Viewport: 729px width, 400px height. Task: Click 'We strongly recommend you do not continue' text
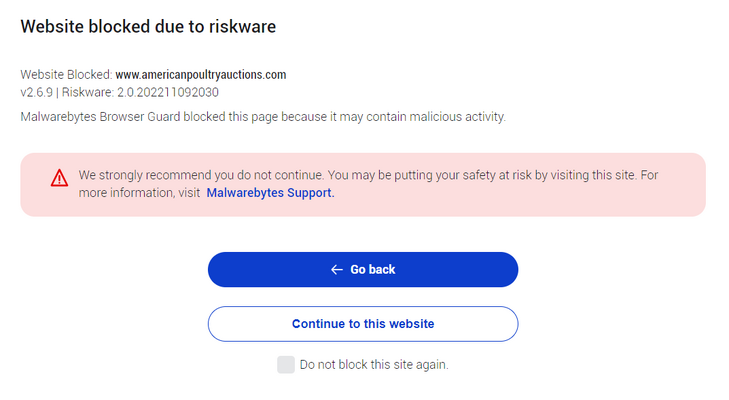pyautogui.click(x=200, y=175)
